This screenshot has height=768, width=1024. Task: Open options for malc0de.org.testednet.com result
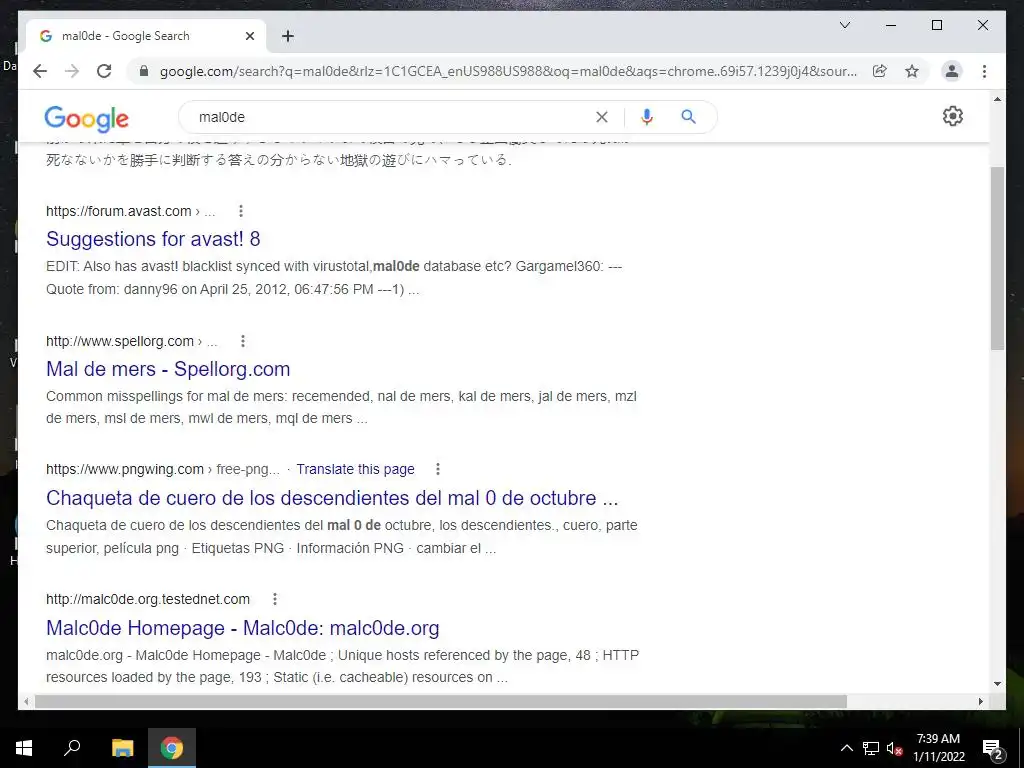click(275, 599)
